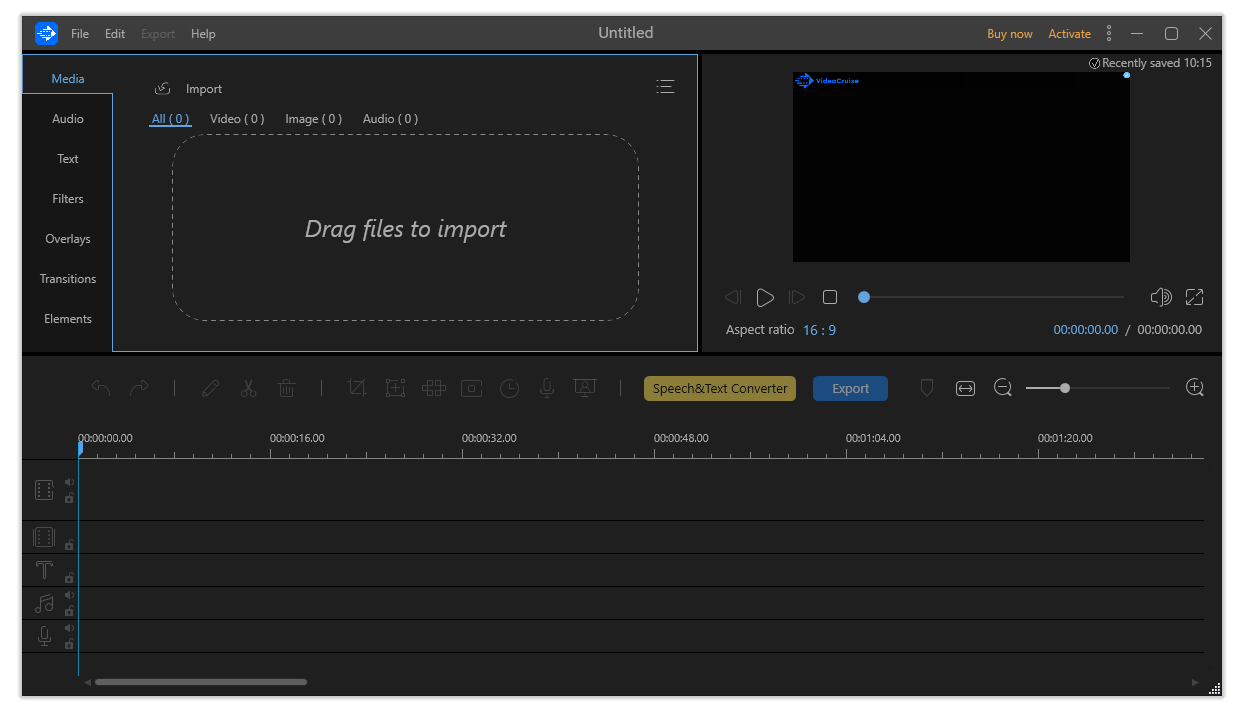Switch to the Transitions tab
1235x711 pixels.
point(68,279)
